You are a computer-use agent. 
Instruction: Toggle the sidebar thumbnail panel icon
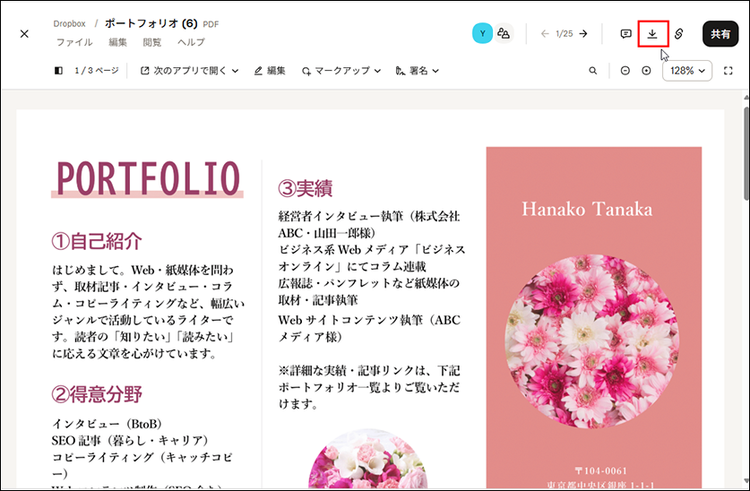[58, 71]
